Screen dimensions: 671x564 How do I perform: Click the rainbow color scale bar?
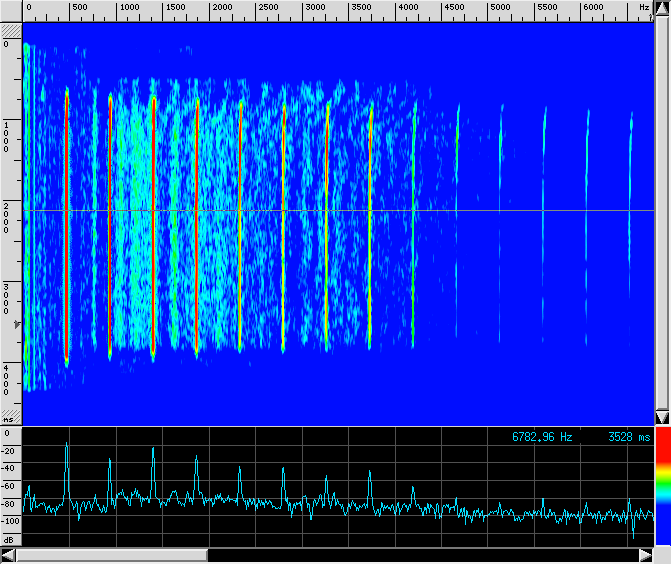click(x=662, y=492)
